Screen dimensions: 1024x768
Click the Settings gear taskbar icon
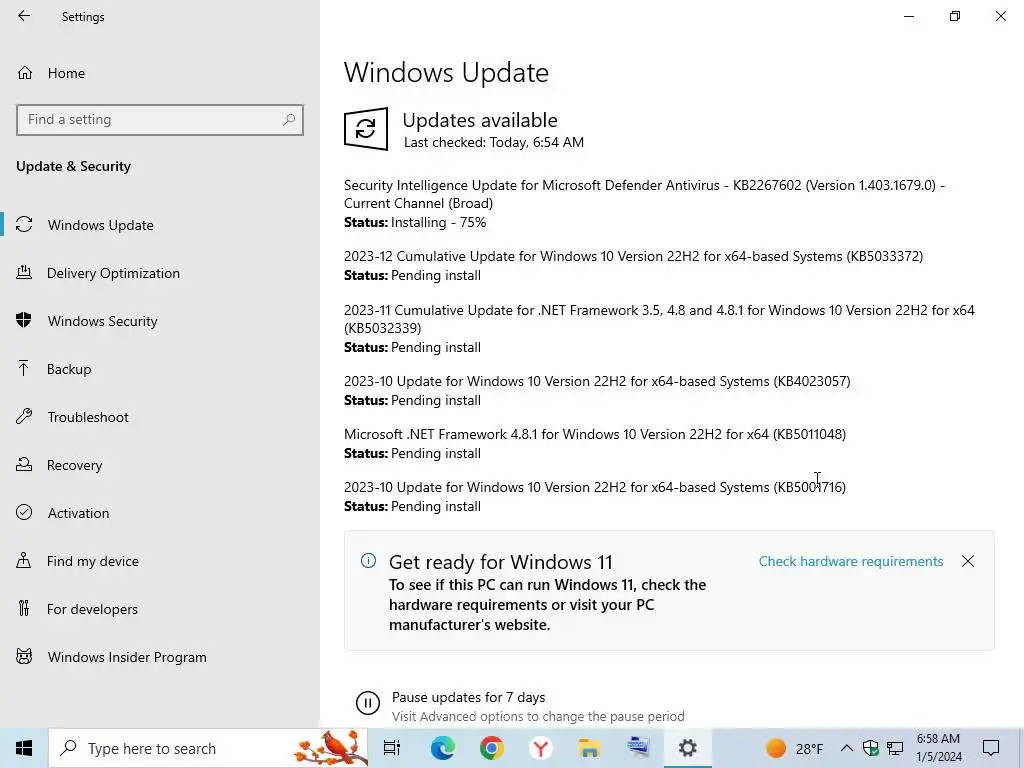(x=688, y=748)
